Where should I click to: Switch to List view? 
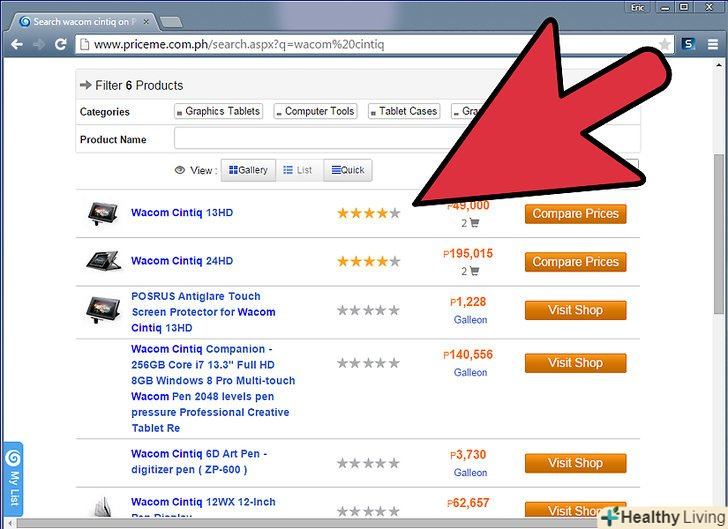[x=299, y=170]
